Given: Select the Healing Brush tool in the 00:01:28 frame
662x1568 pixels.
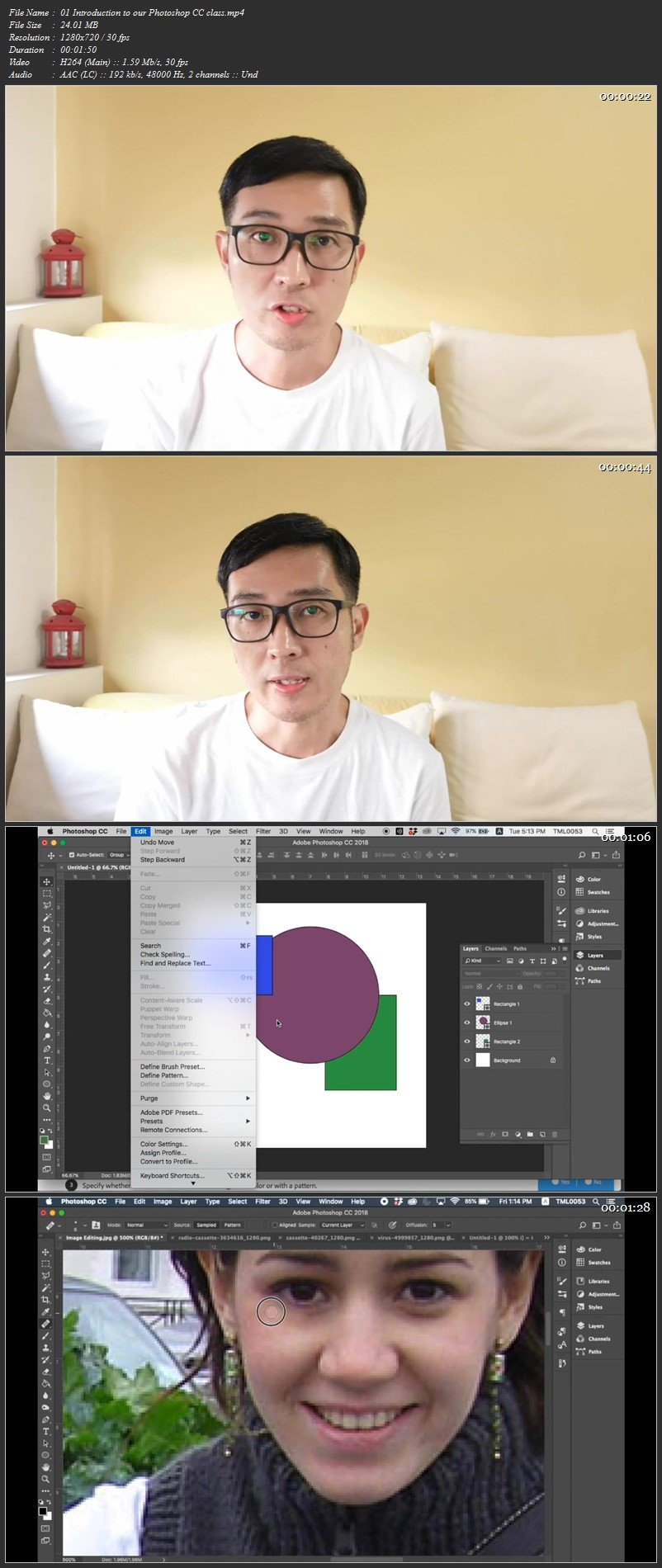Looking at the screenshot, I should pyautogui.click(x=45, y=1324).
